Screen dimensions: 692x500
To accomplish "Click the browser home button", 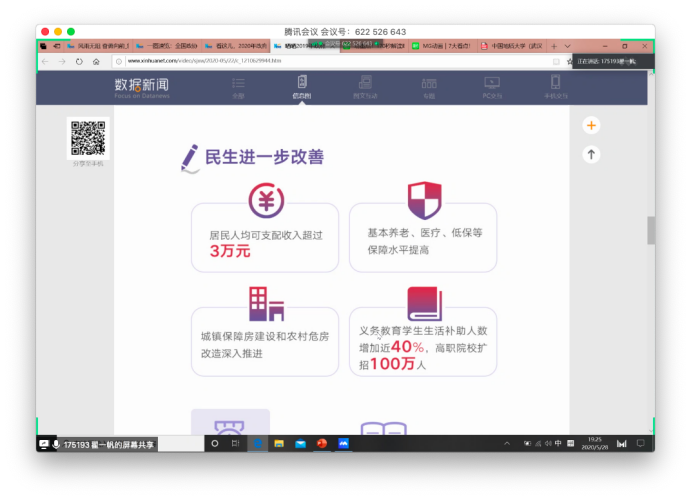I will (96, 61).
